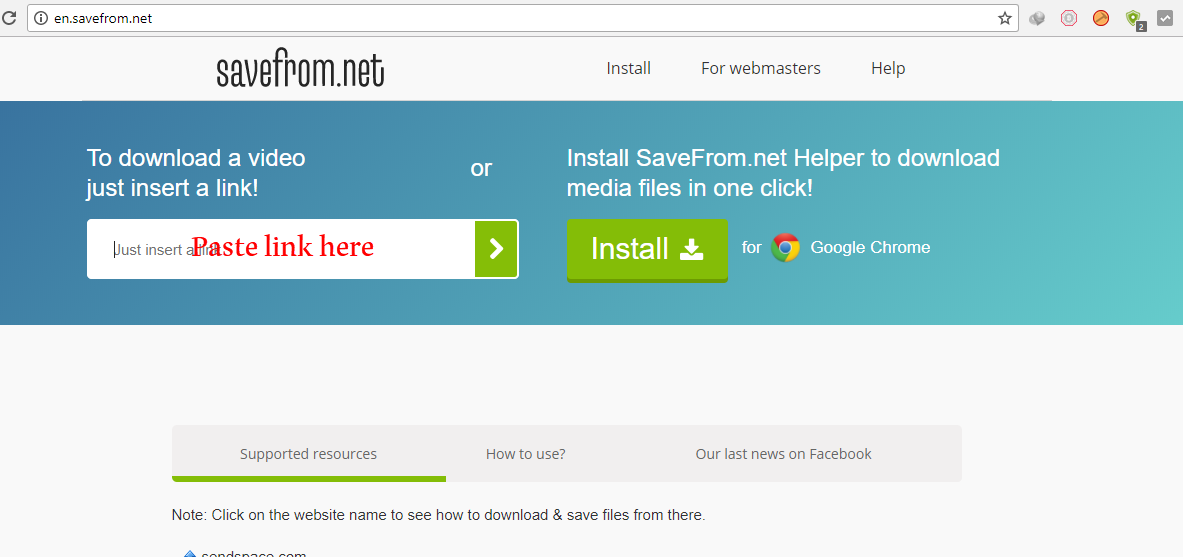The width and height of the screenshot is (1183, 557).
Task: Click the Google Chrome logo icon
Action: click(x=785, y=248)
